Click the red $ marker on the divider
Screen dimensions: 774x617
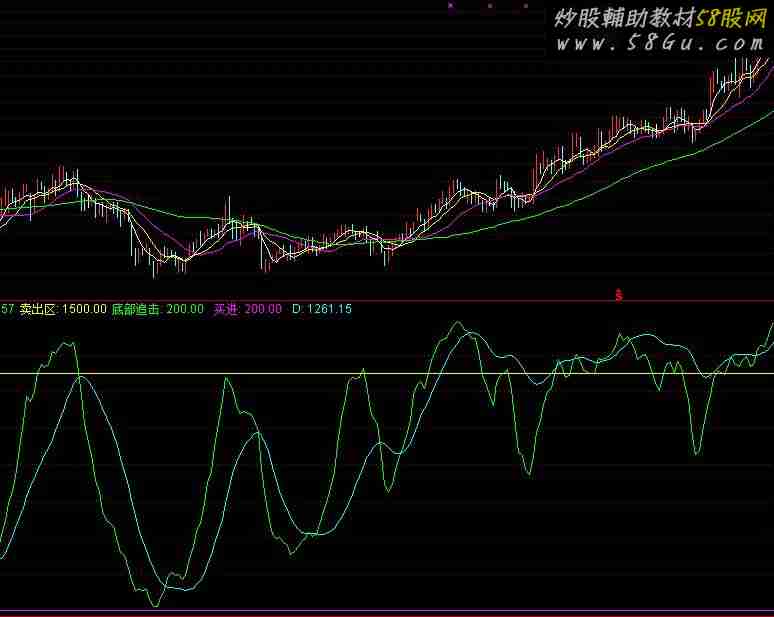[619, 296]
